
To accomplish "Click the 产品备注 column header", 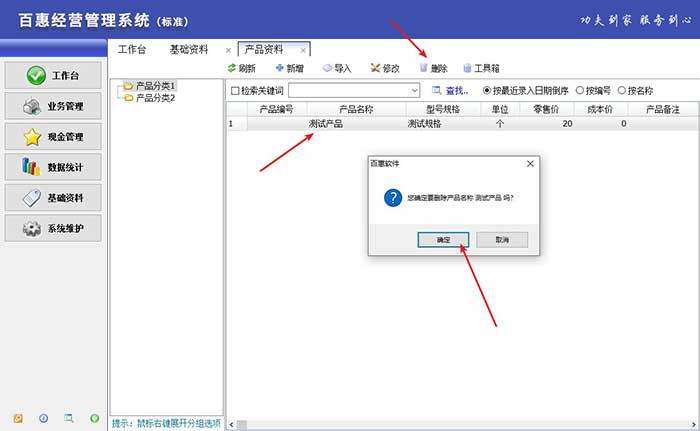I will point(663,109).
